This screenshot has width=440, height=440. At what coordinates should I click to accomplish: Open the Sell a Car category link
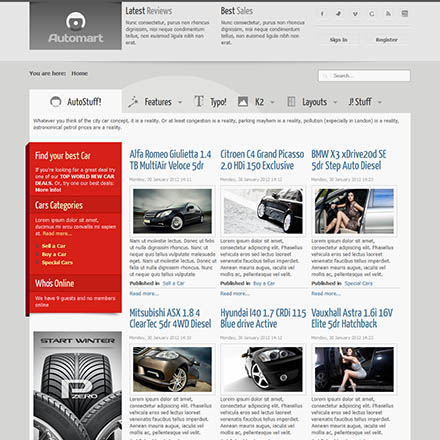[x=54, y=246]
